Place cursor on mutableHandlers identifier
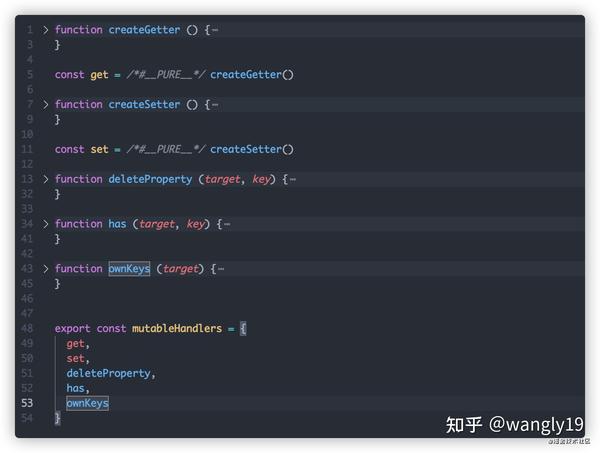600x453 pixels. click(x=176, y=329)
